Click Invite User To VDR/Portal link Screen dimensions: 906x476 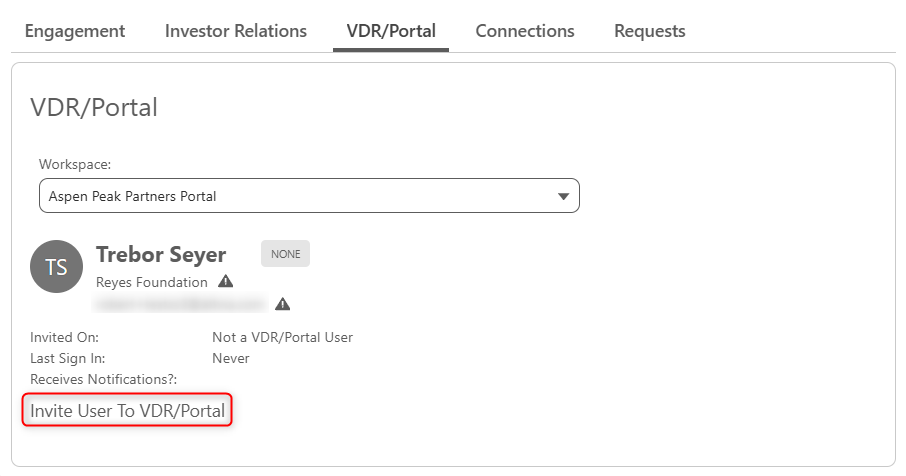coord(127,411)
